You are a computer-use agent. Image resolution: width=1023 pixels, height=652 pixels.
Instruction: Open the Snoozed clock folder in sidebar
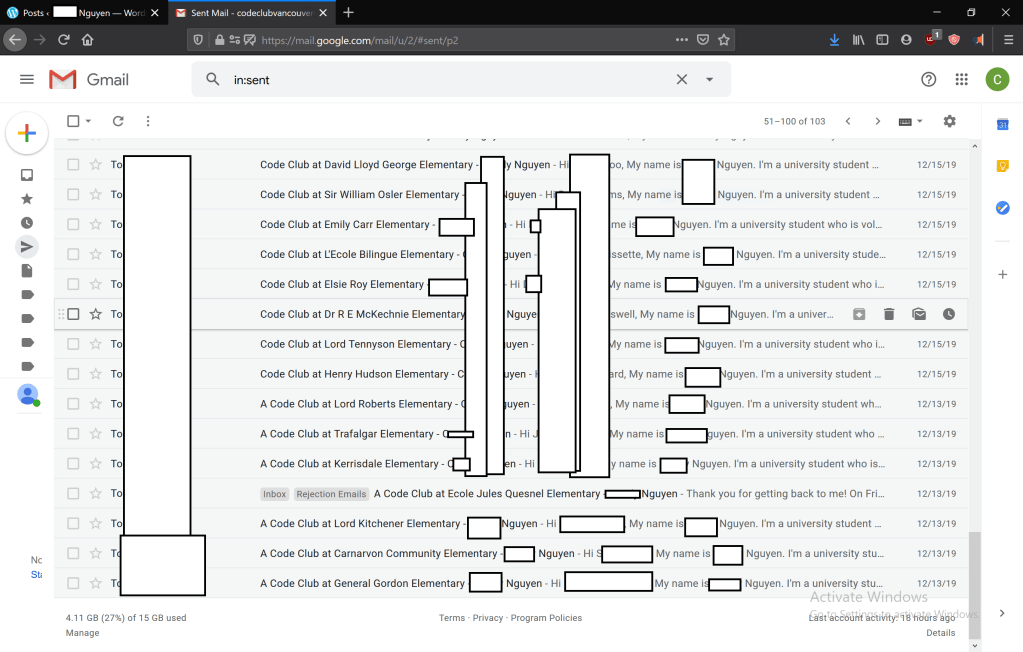27,223
